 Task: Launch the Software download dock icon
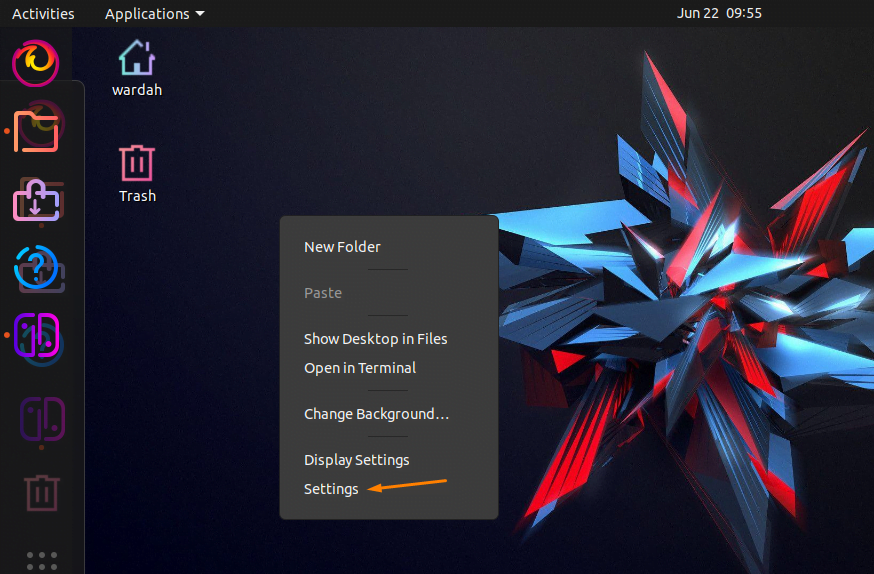[37, 200]
